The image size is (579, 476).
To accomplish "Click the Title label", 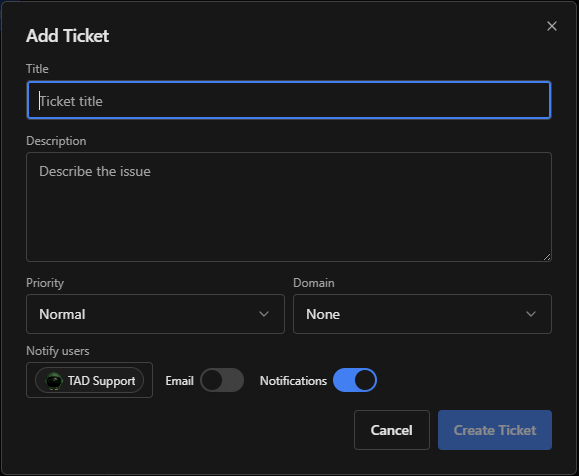I will click(37, 69).
